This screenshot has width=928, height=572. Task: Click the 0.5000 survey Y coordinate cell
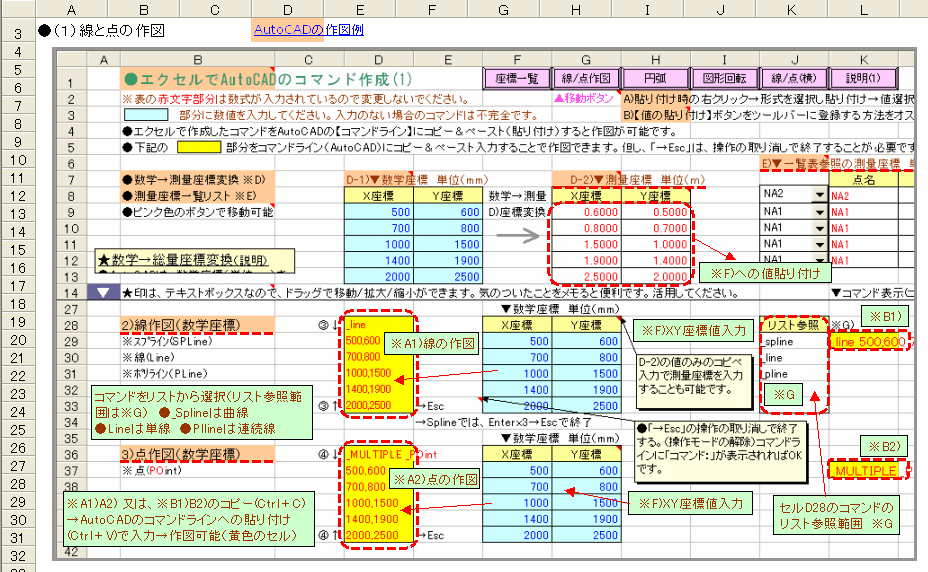point(656,212)
